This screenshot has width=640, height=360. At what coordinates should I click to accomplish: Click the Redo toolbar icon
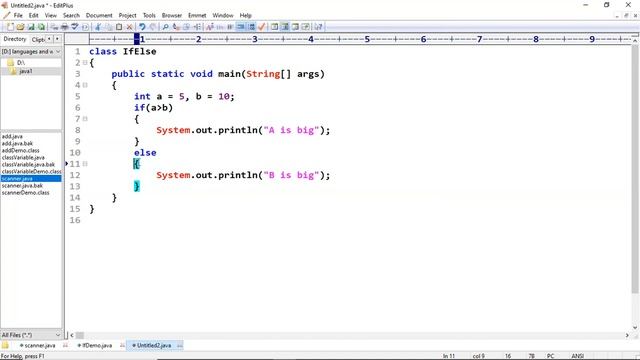click(x=153, y=27)
